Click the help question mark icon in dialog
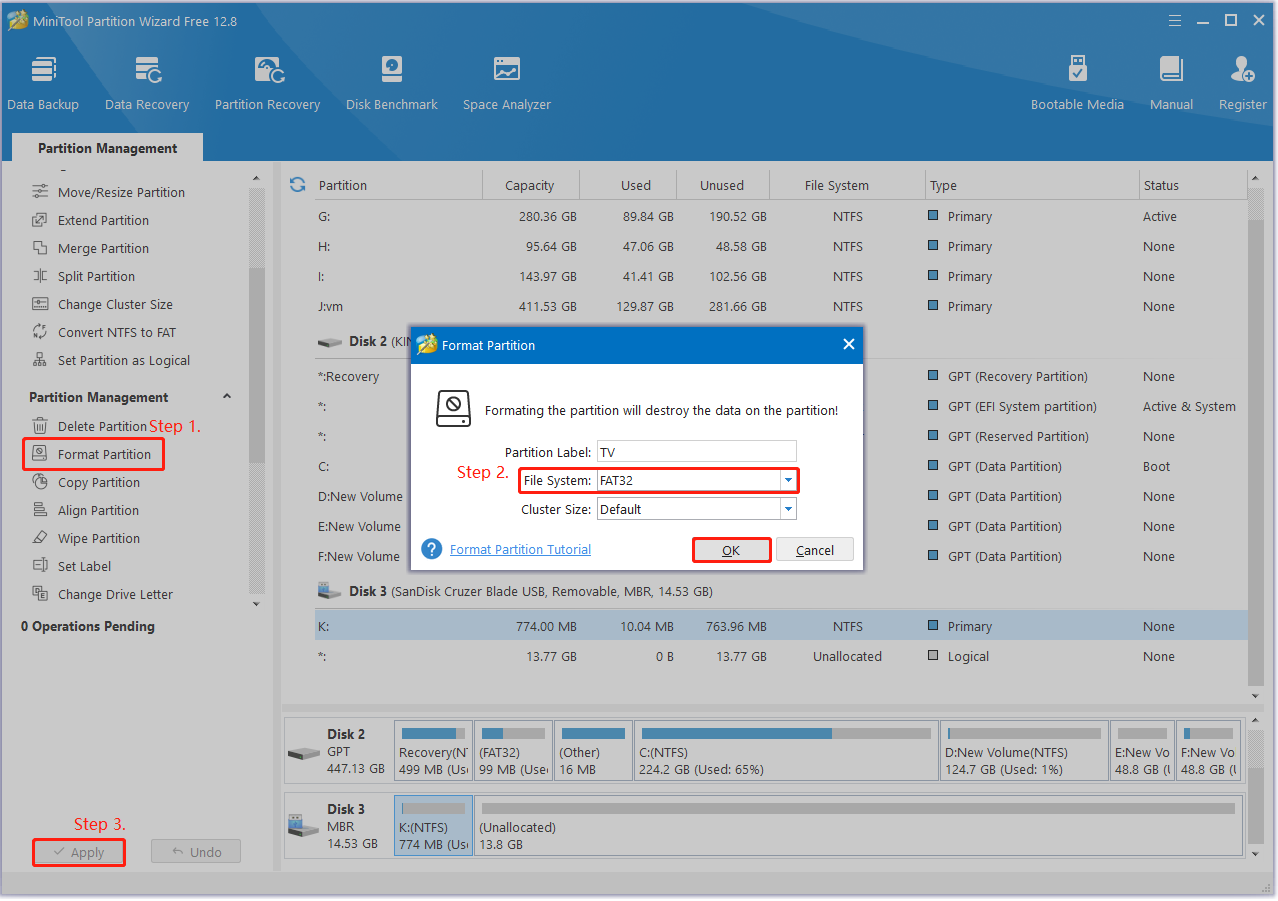 432,549
